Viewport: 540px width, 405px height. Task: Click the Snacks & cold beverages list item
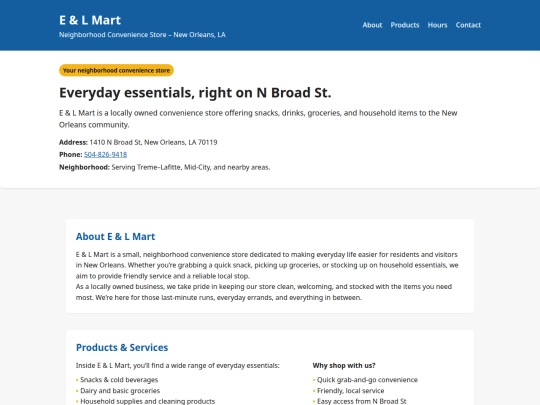[x=119, y=380]
